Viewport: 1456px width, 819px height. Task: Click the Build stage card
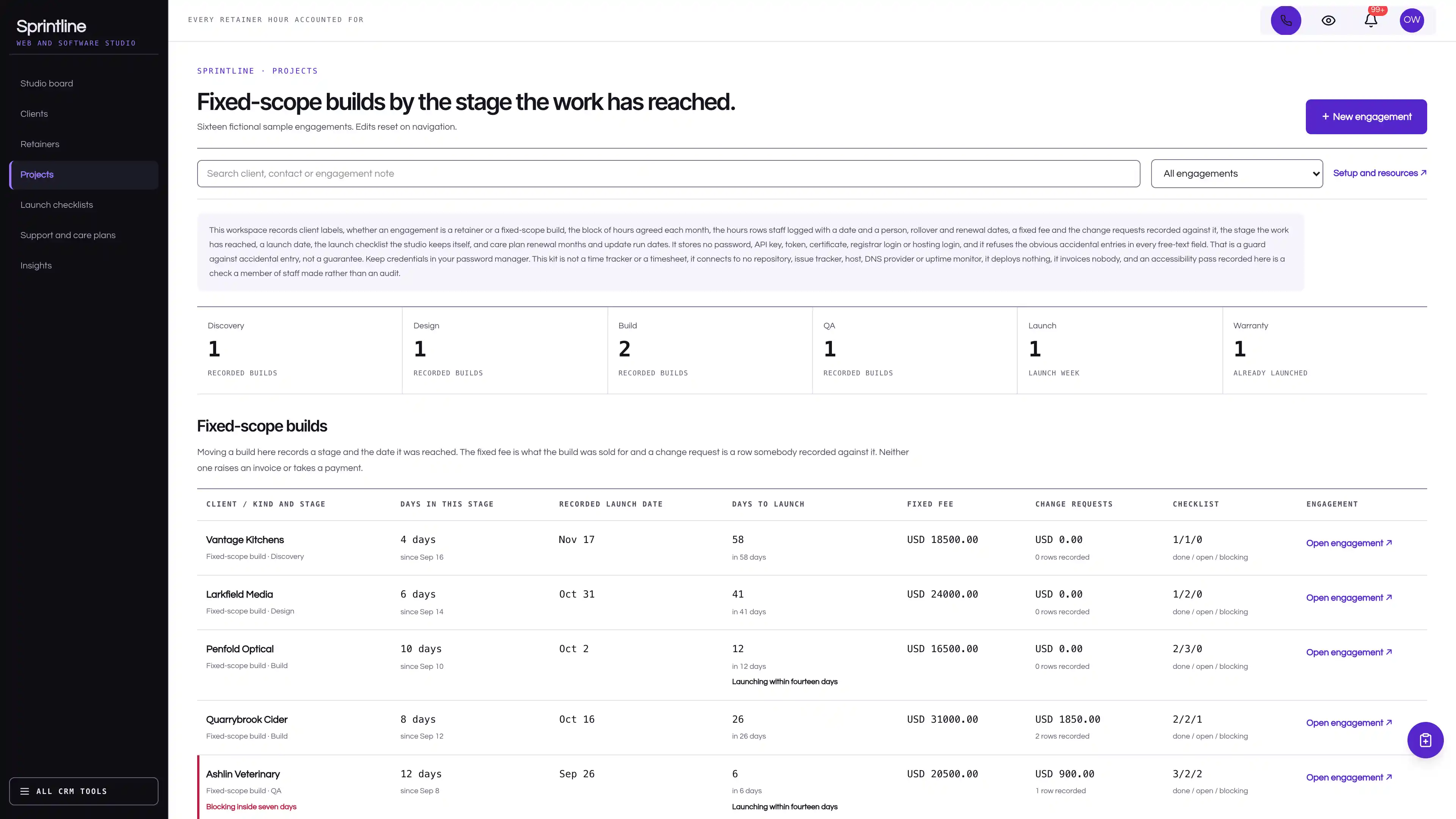[x=710, y=350]
